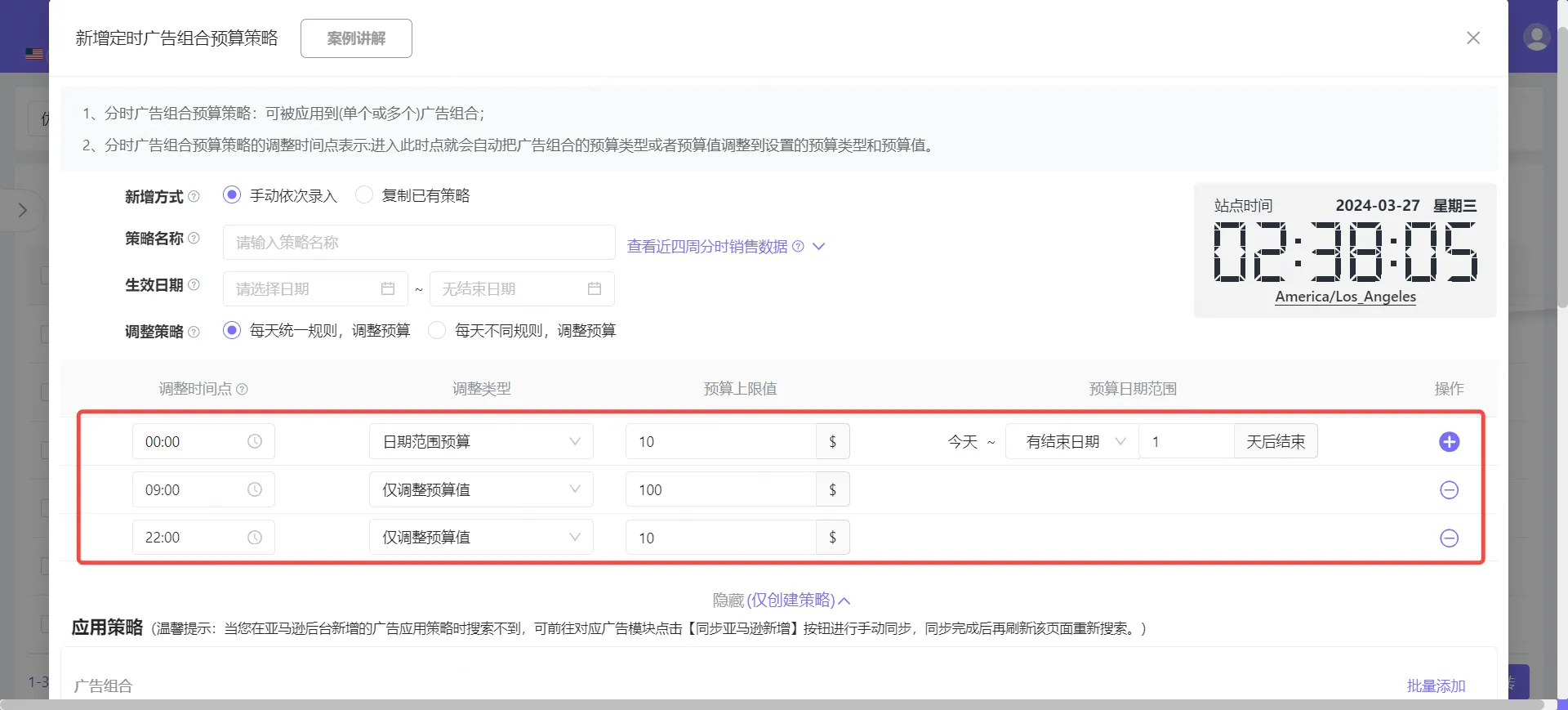
Task: Click help icon next to 策略名称
Action: point(194,238)
